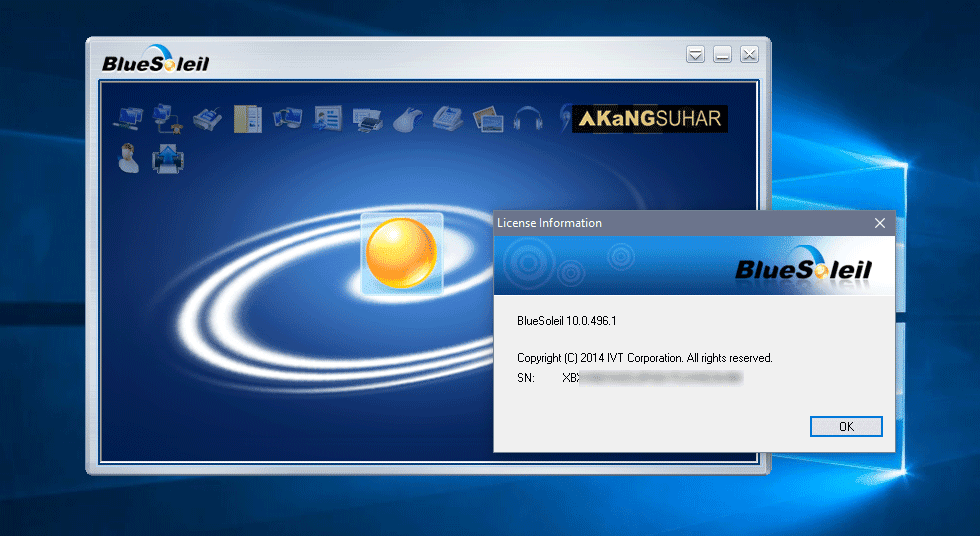Open the Object Push business card icon
Screen dimensions: 980x536
[328, 118]
